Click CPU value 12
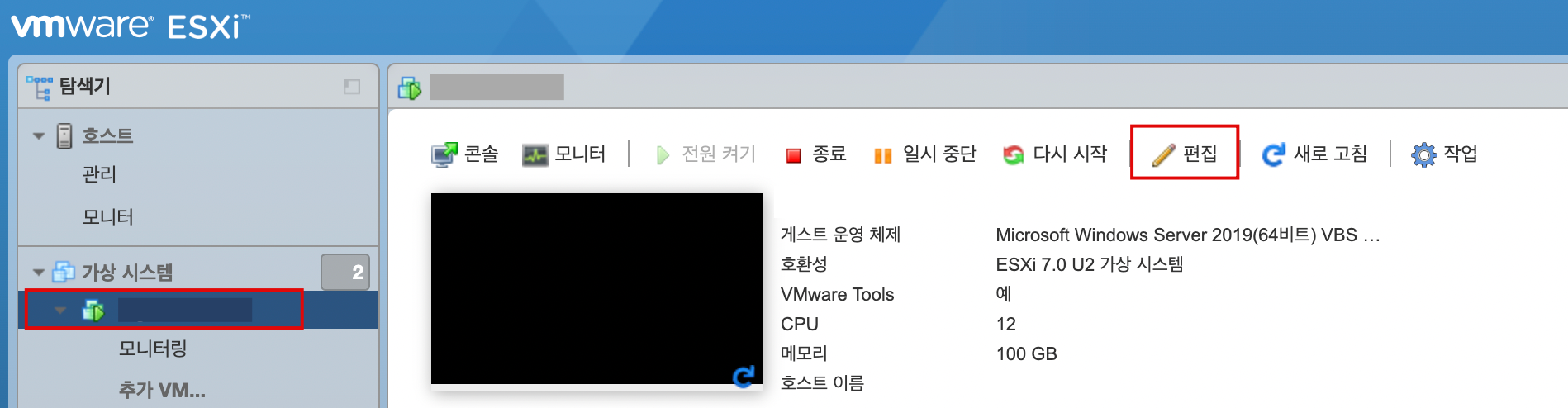 [1005, 324]
